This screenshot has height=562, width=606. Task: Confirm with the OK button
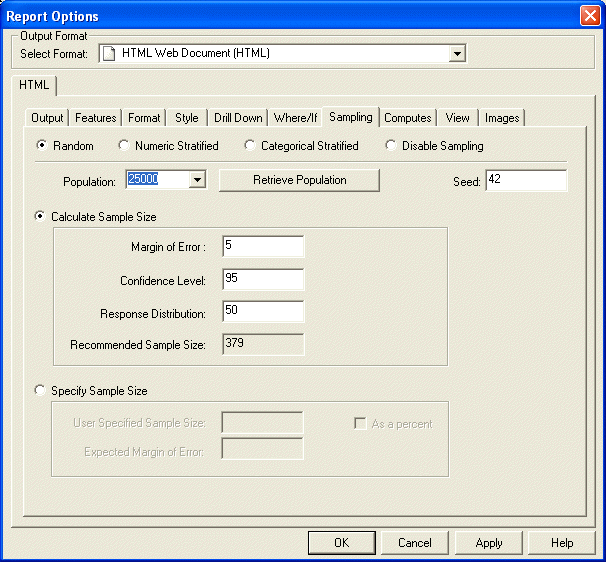(342, 543)
